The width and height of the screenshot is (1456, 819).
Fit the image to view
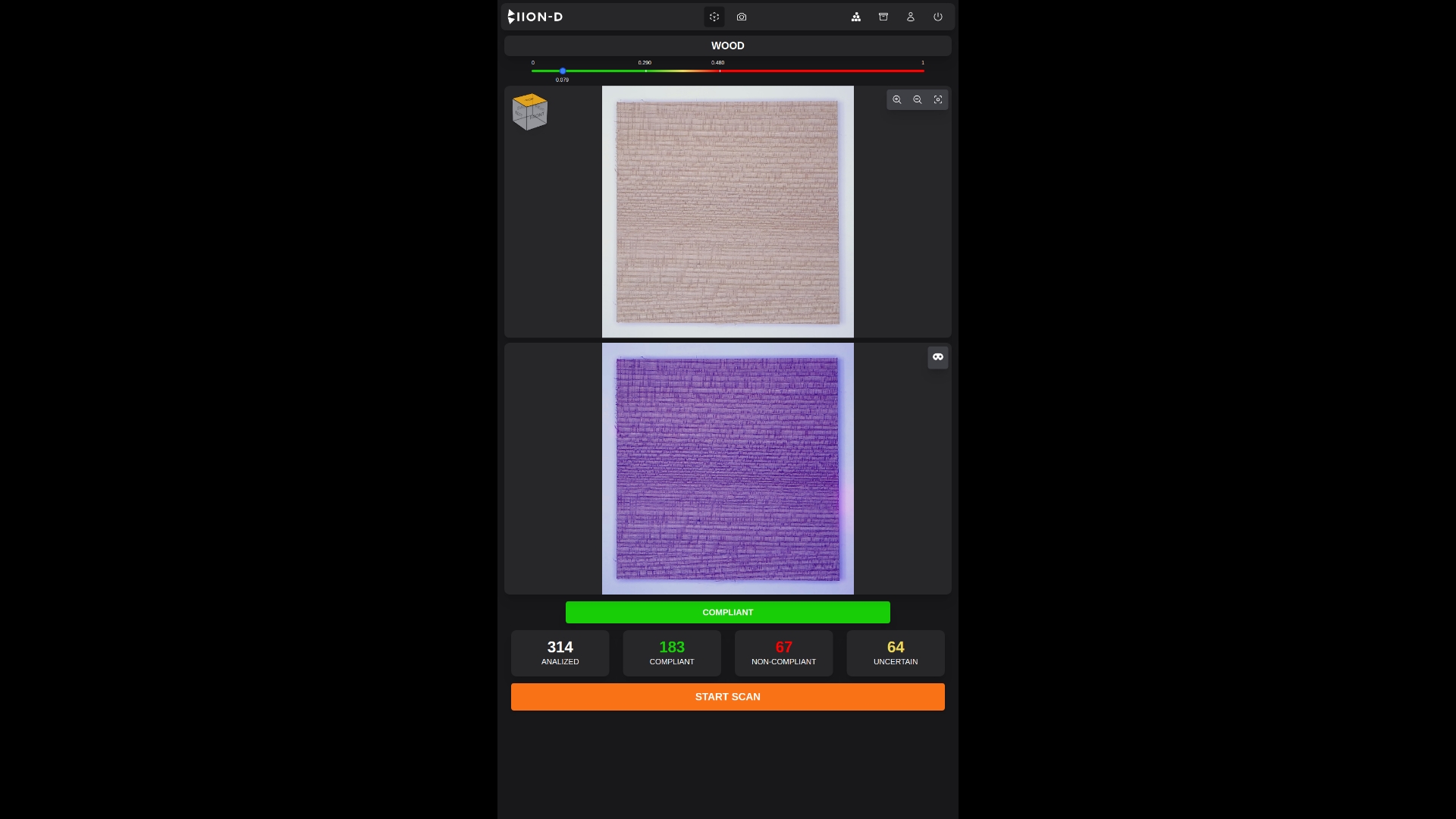[938, 100]
